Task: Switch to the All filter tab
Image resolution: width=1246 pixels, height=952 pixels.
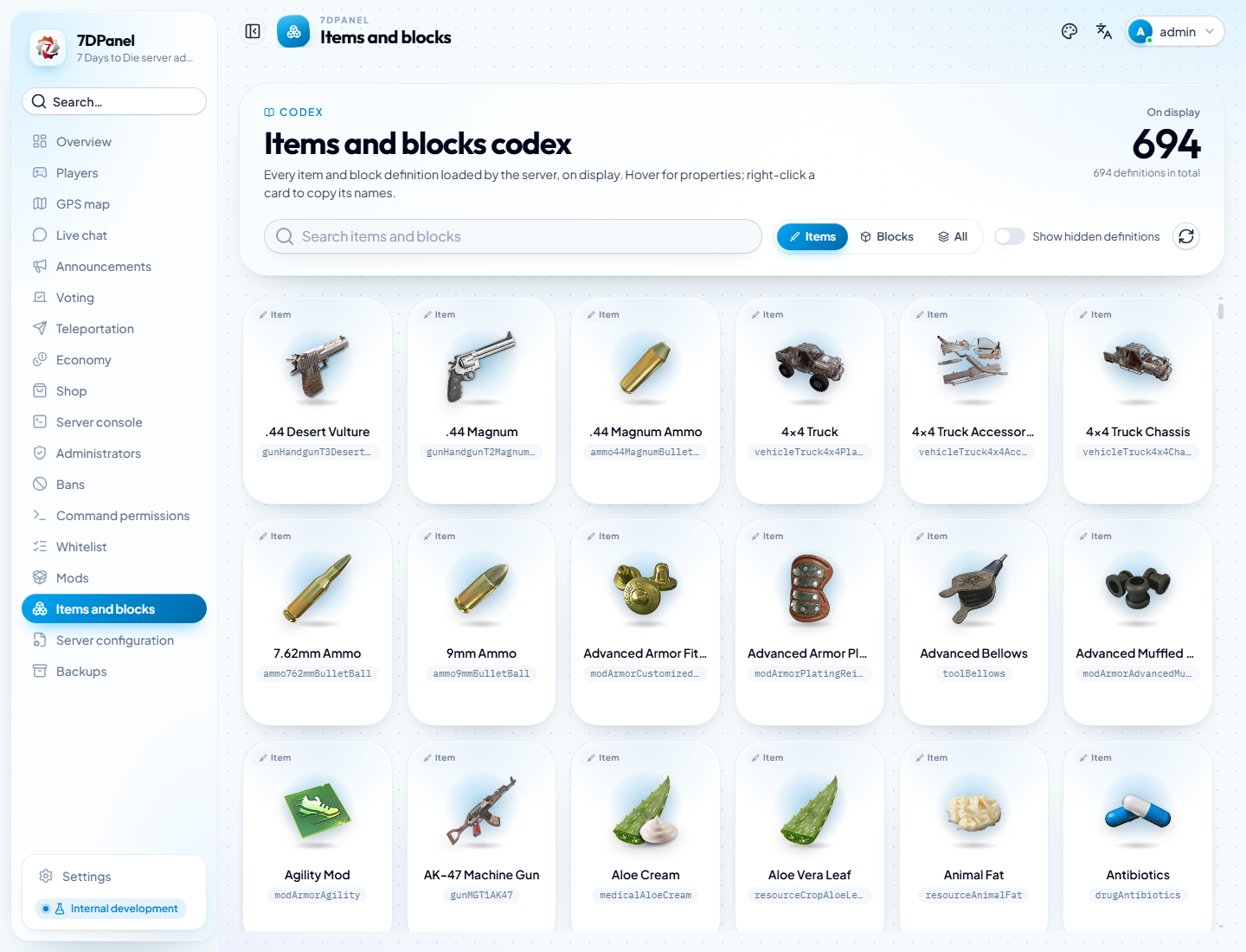Action: pos(953,236)
